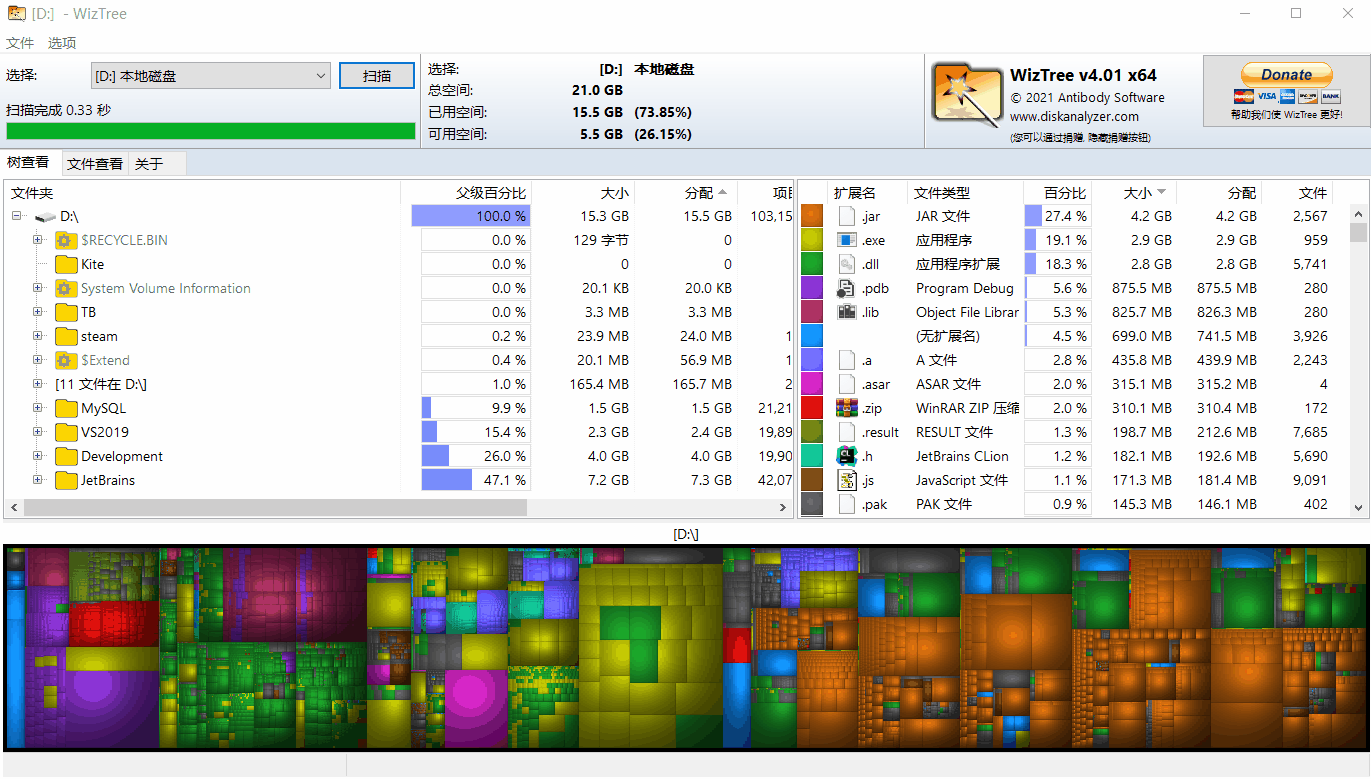Image resolution: width=1371 pixels, height=779 pixels.
Task: Open the 选项 menu
Action: (62, 43)
